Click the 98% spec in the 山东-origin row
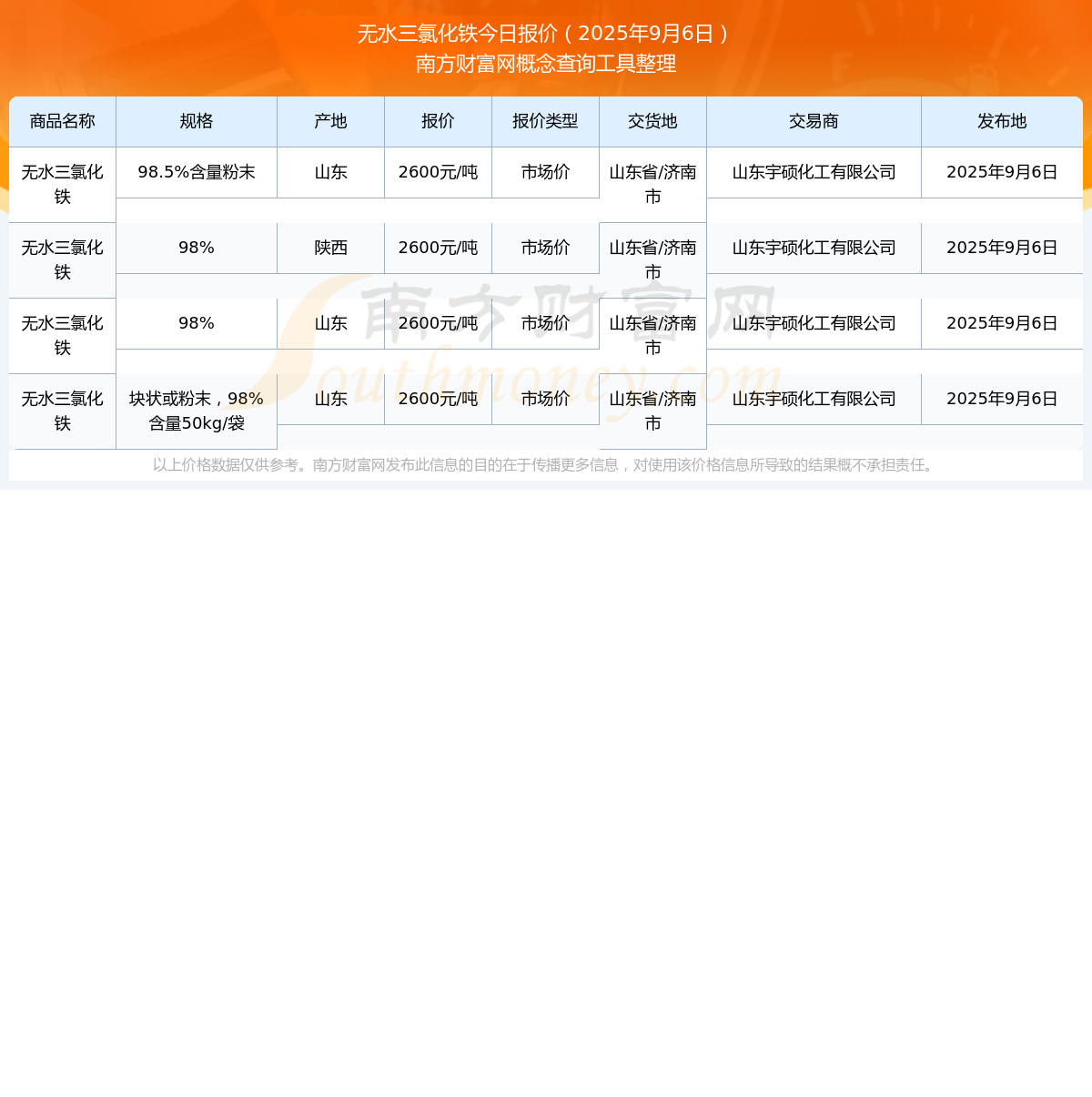Viewport: 1092px width, 1097px height. (197, 323)
